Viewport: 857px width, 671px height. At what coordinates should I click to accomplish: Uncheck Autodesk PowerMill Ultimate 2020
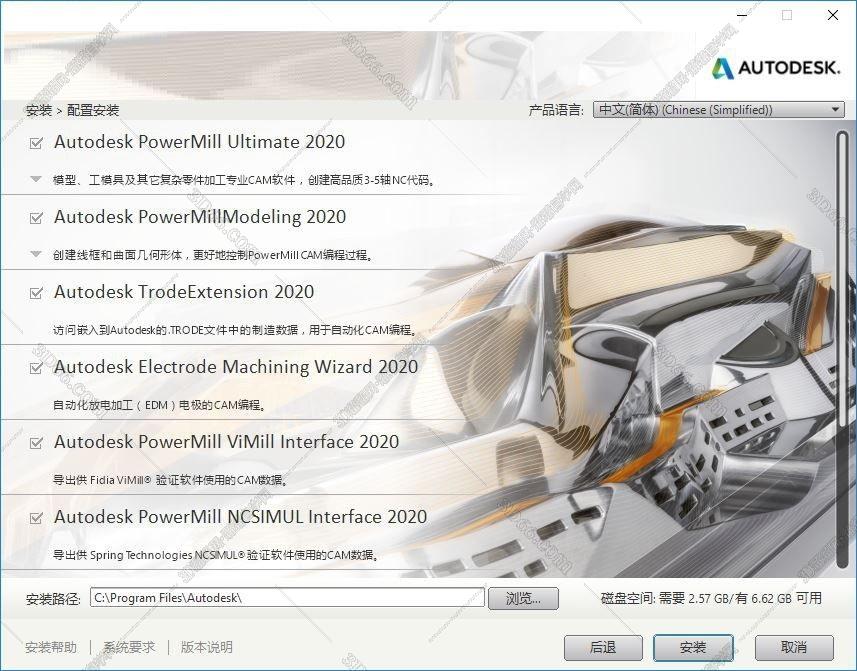[x=35, y=142]
